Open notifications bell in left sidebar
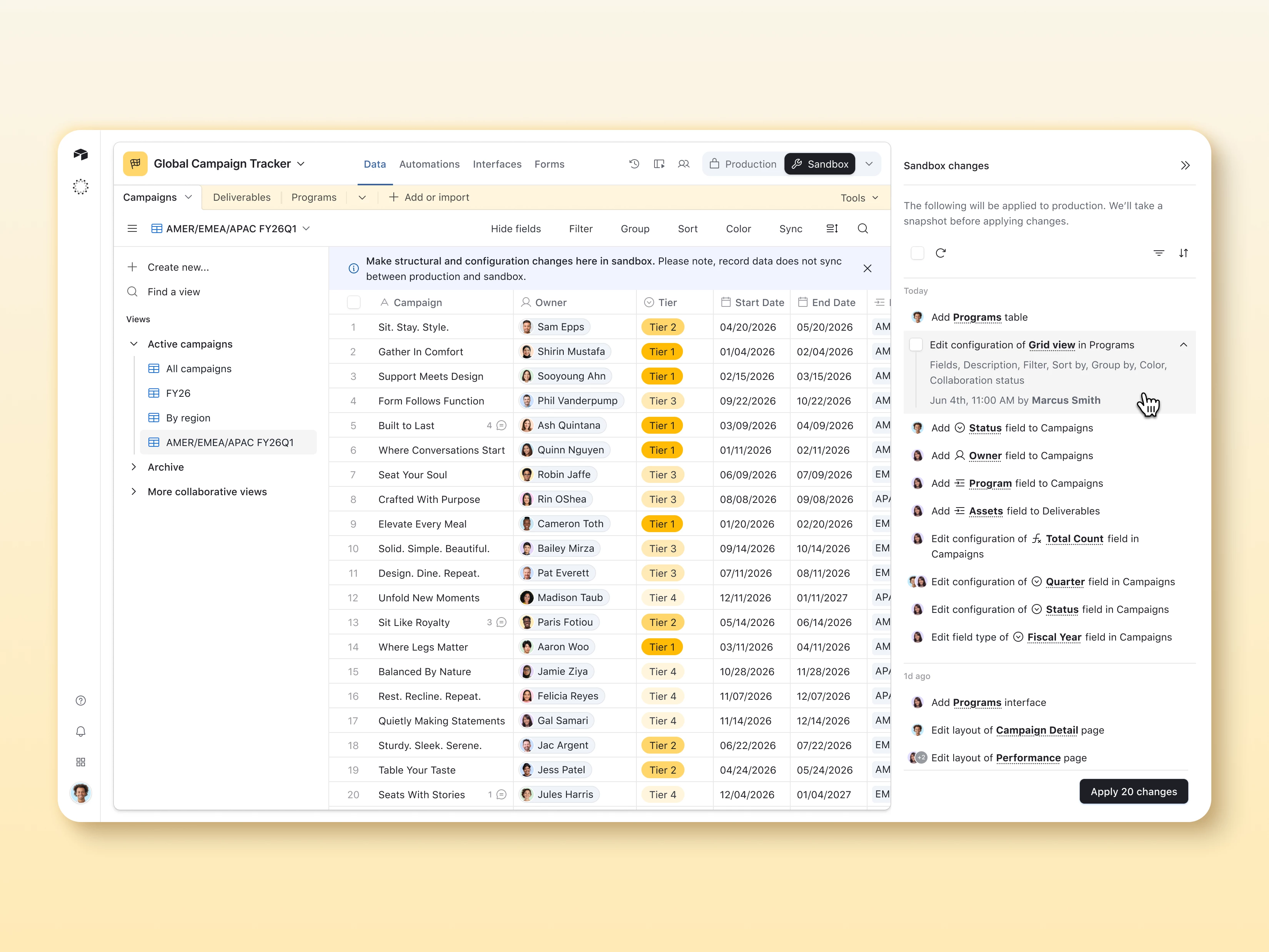The height and width of the screenshot is (952, 1269). [x=81, y=731]
